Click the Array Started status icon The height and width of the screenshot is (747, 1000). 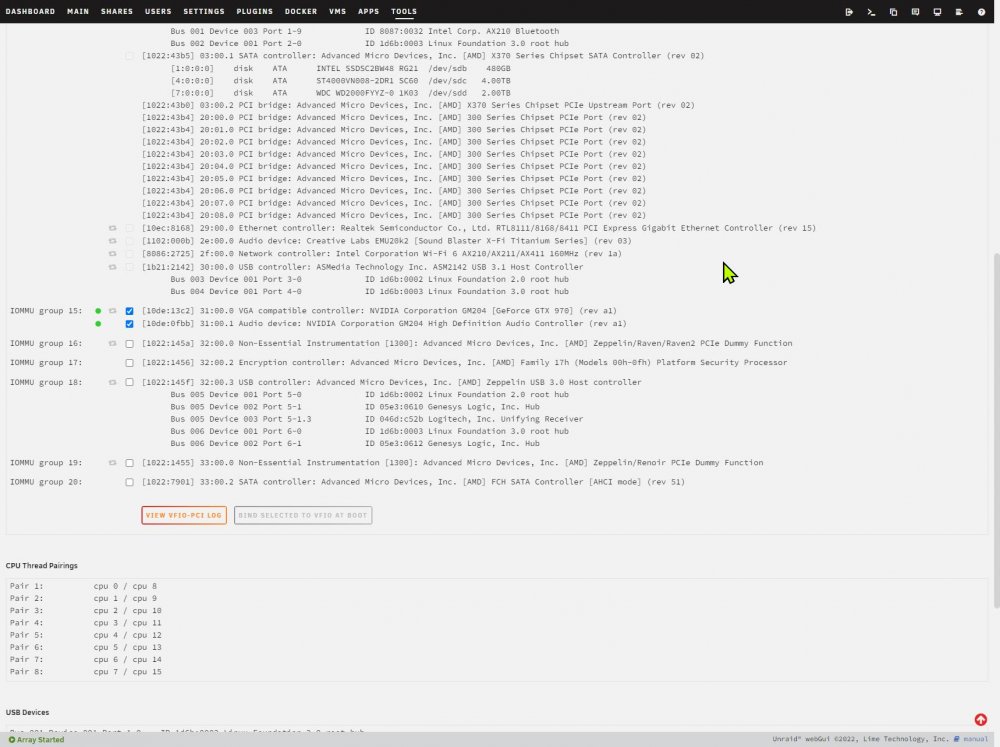coord(11,740)
